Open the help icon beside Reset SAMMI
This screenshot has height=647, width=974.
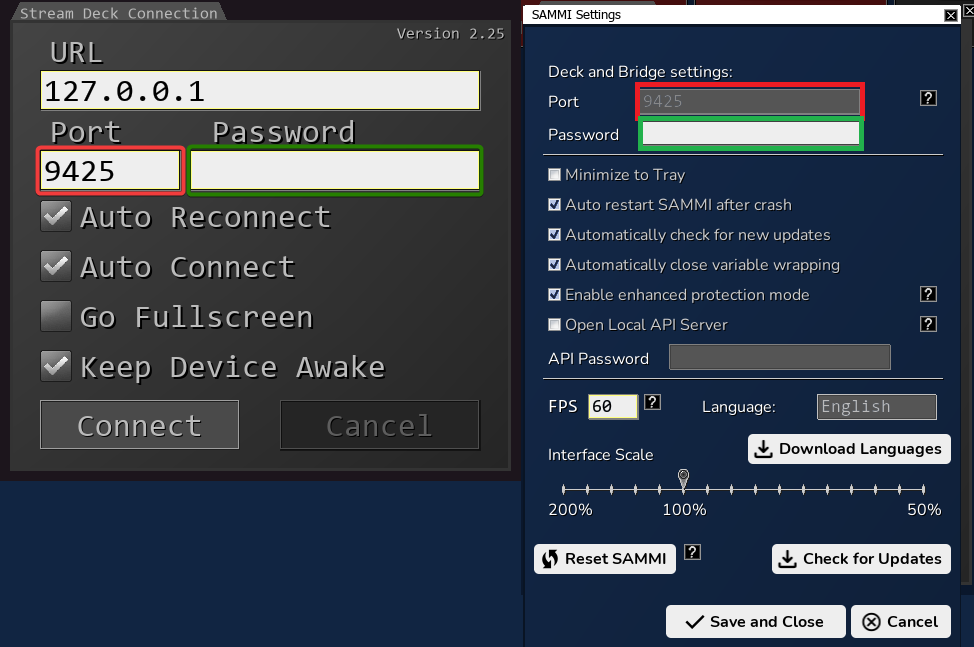click(x=692, y=552)
